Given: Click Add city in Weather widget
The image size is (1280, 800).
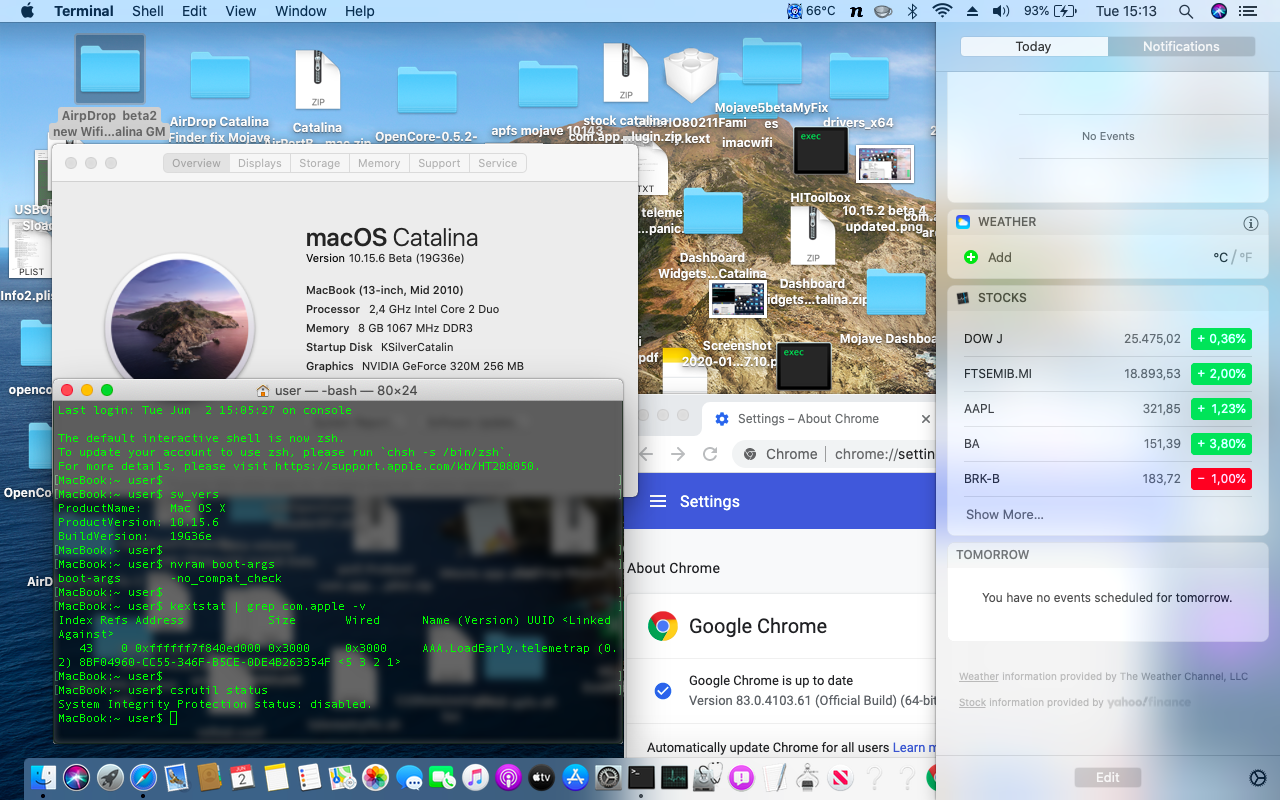Looking at the screenshot, I should [988, 257].
